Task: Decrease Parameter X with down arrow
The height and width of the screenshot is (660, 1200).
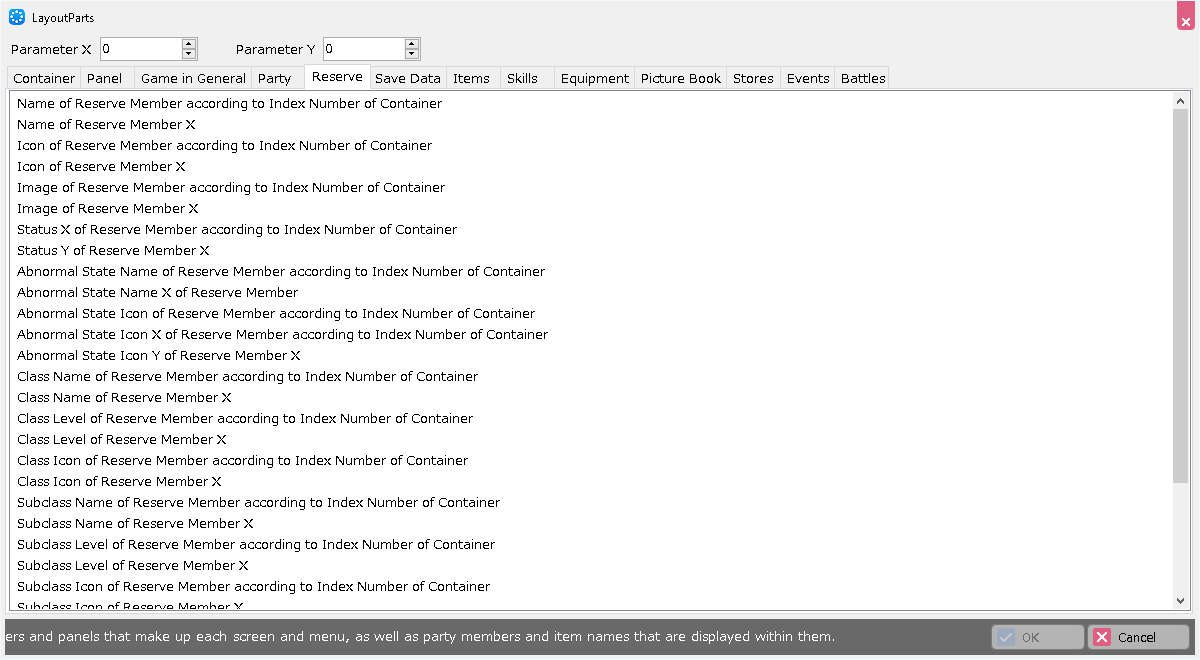Action: (189, 54)
